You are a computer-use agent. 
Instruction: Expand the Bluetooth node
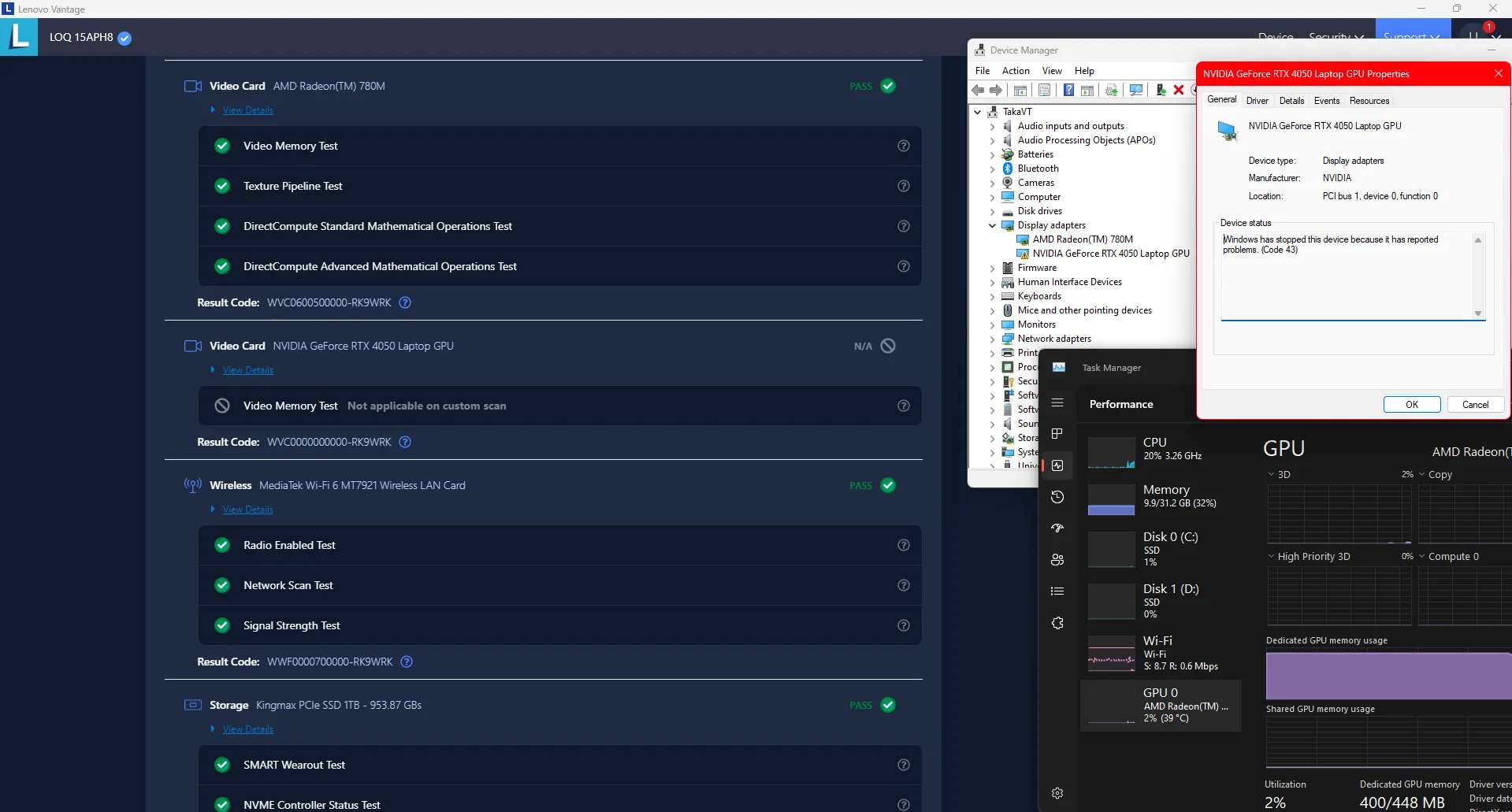click(x=992, y=169)
